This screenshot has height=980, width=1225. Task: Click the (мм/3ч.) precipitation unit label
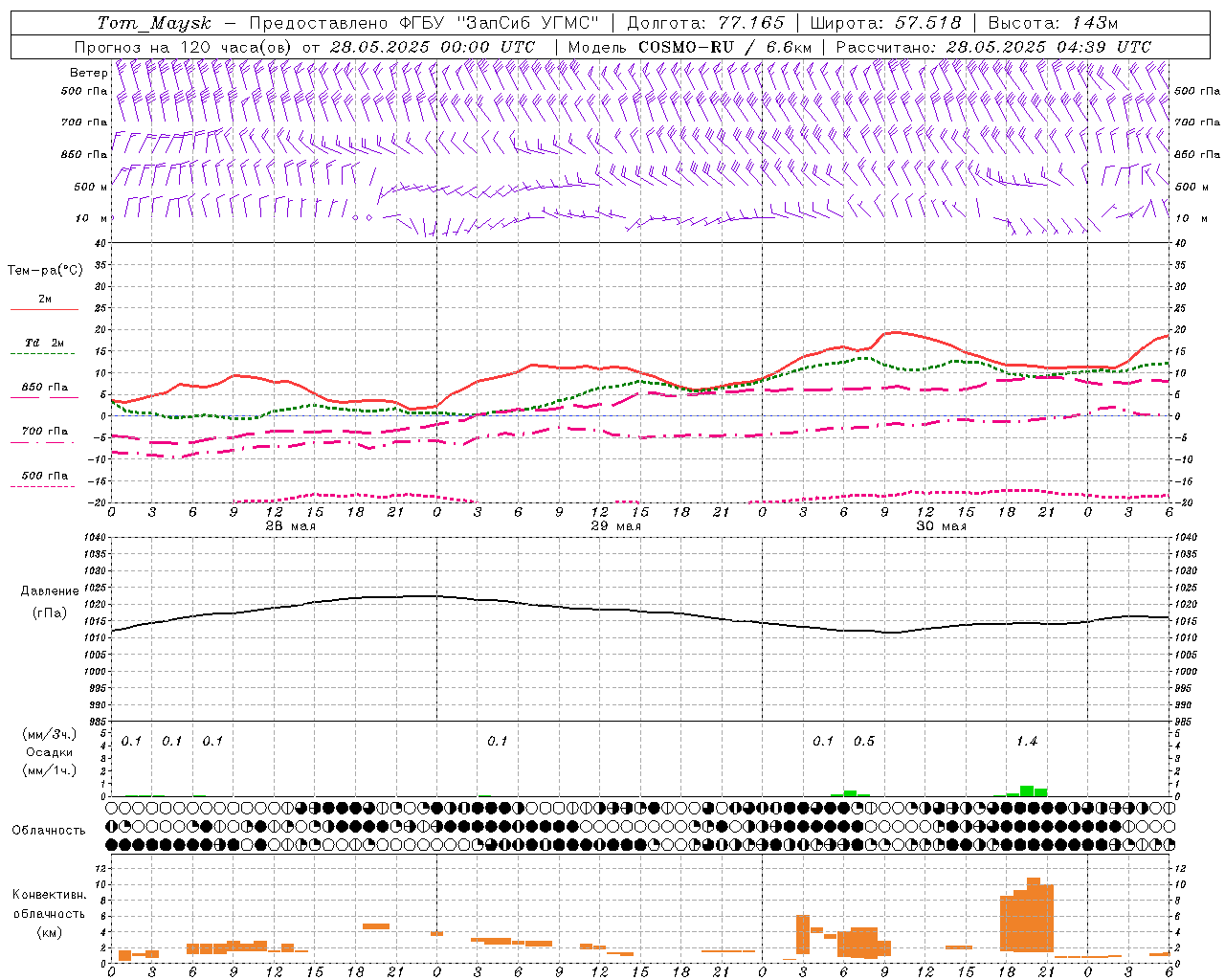(x=50, y=734)
